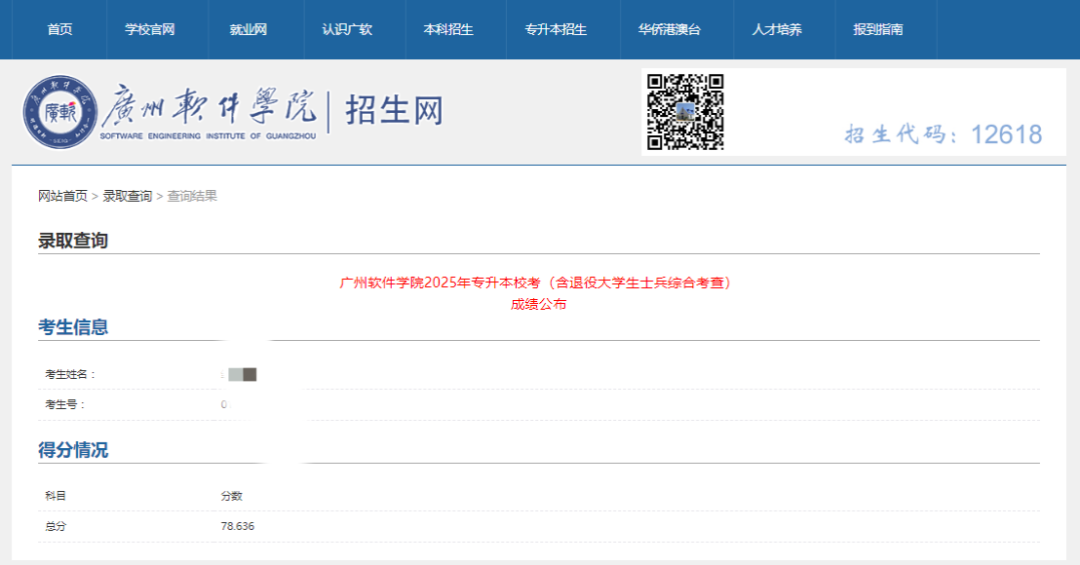Image resolution: width=1080 pixels, height=565 pixels.
Task: Click the 招生网 site title text
Action: pyautogui.click(x=394, y=110)
